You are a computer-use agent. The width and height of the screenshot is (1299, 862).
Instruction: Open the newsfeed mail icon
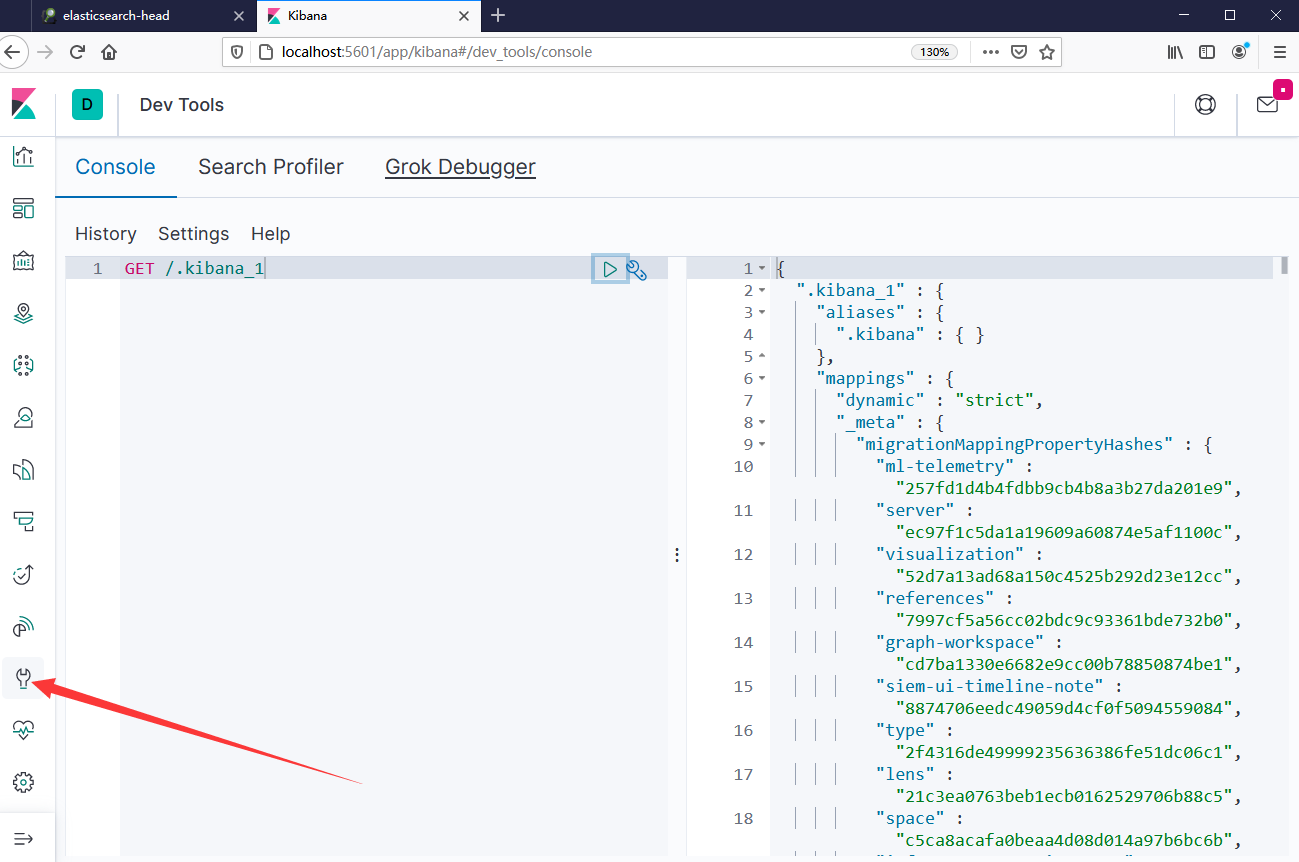tap(1267, 105)
